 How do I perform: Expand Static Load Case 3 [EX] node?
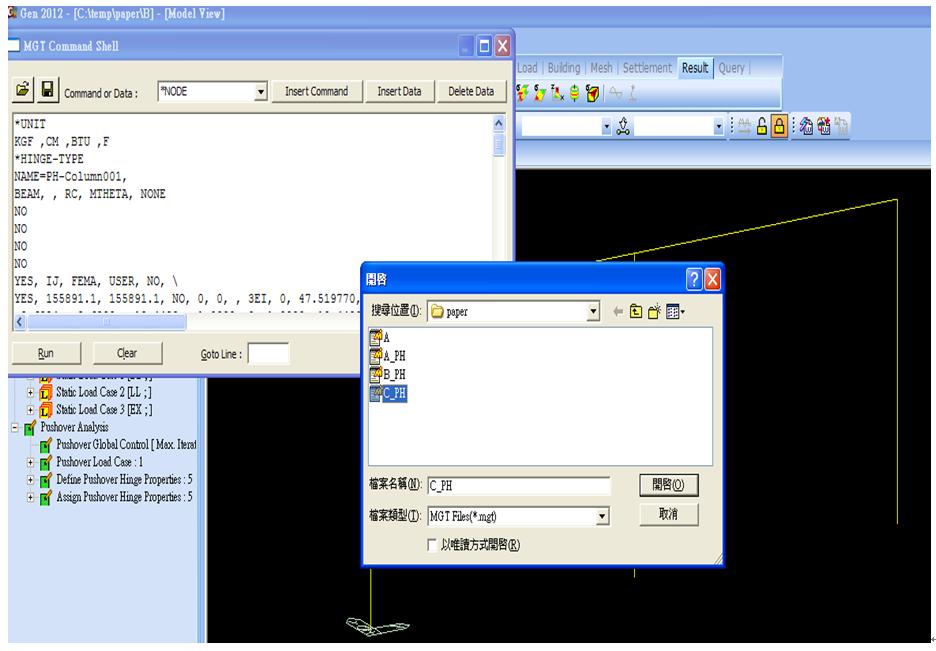click(30, 410)
